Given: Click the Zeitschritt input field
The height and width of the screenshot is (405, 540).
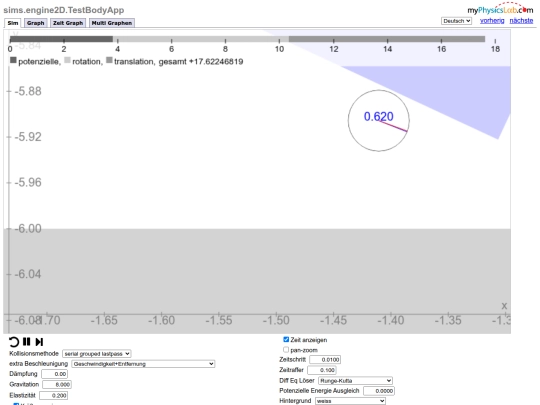Looking at the screenshot, I should click(325, 360).
